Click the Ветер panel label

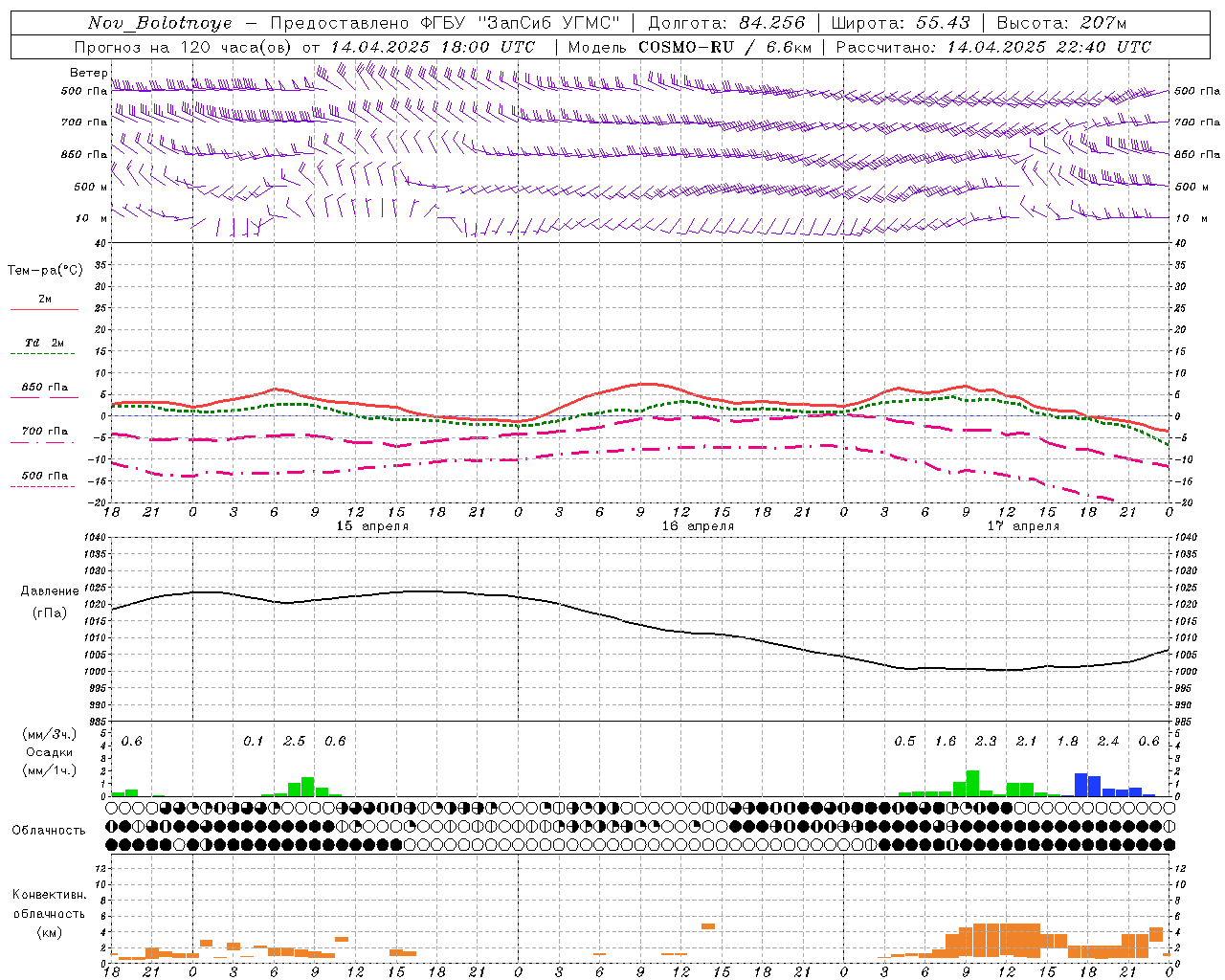coord(88,73)
